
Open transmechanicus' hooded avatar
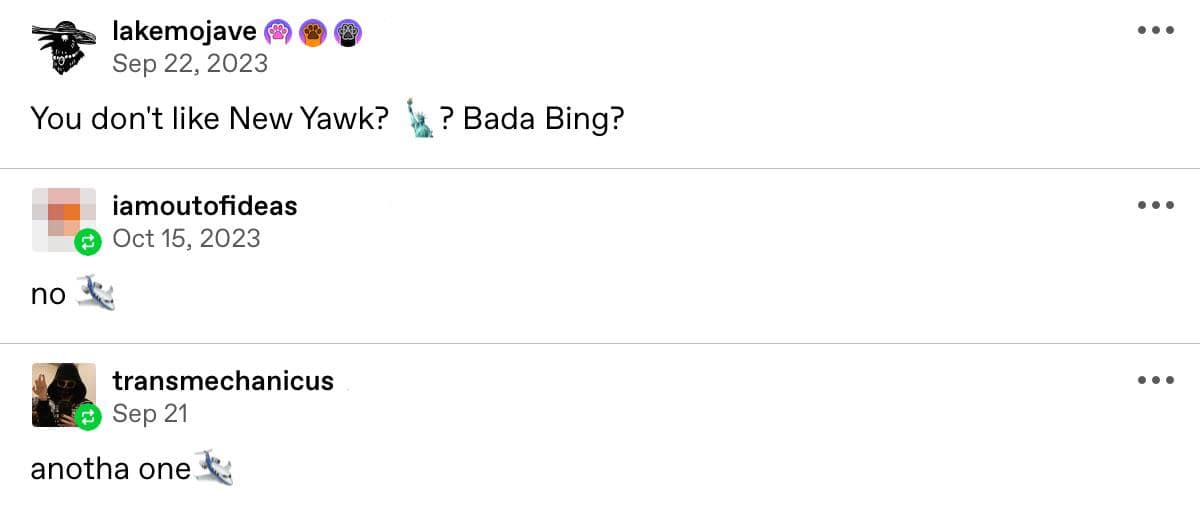coord(62,392)
